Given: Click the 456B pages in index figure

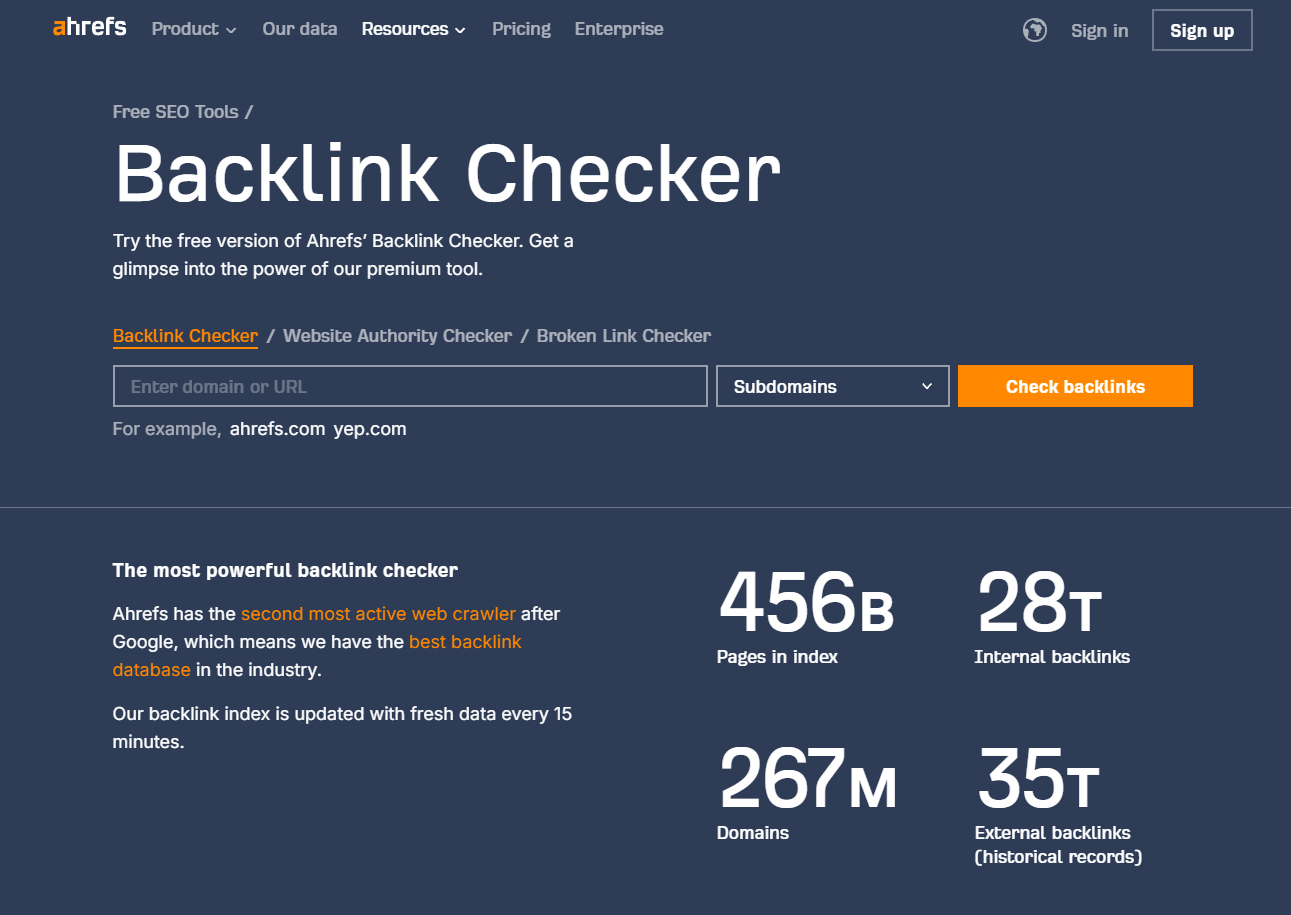Looking at the screenshot, I should (805, 604).
